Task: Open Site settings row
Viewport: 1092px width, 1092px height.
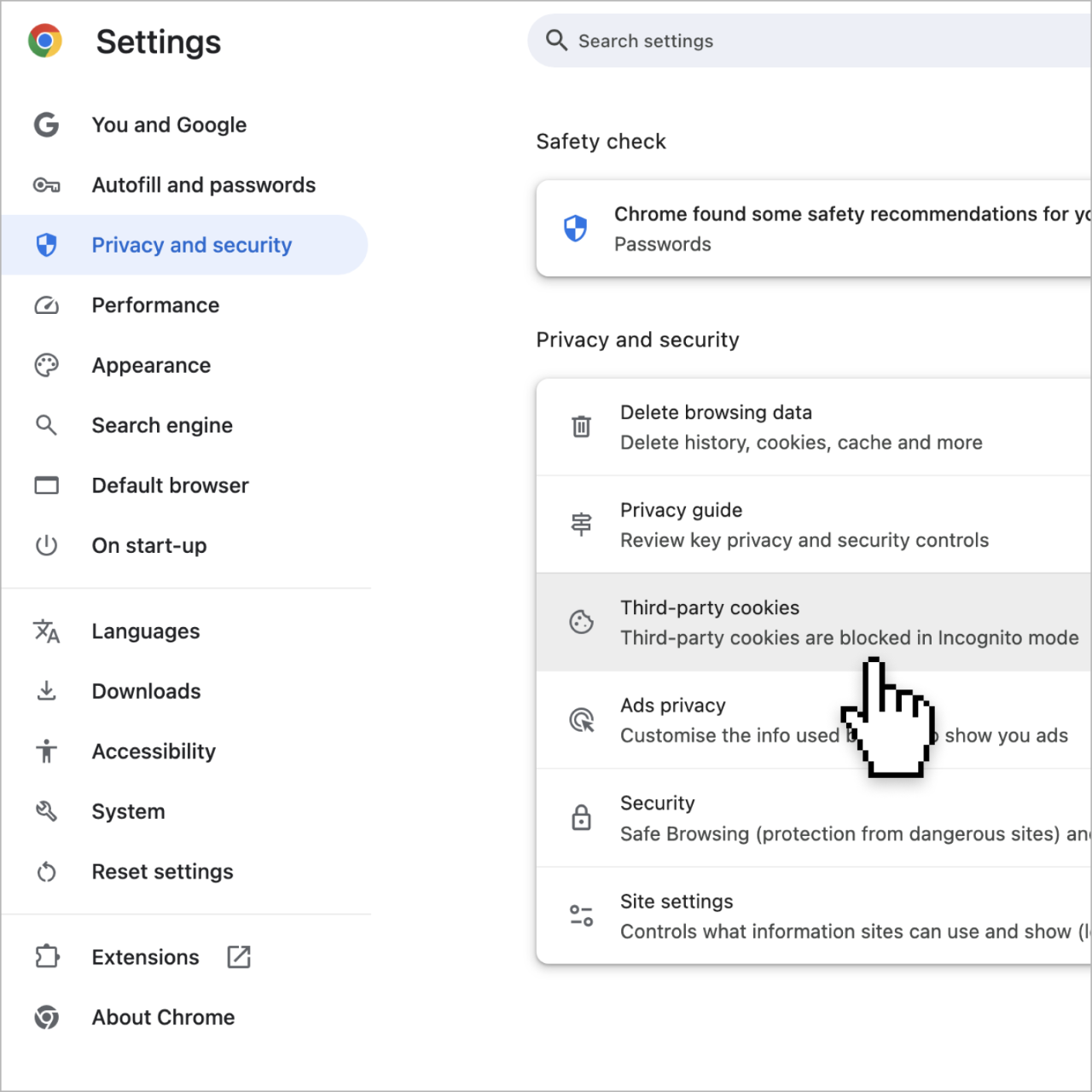Action: [814, 915]
